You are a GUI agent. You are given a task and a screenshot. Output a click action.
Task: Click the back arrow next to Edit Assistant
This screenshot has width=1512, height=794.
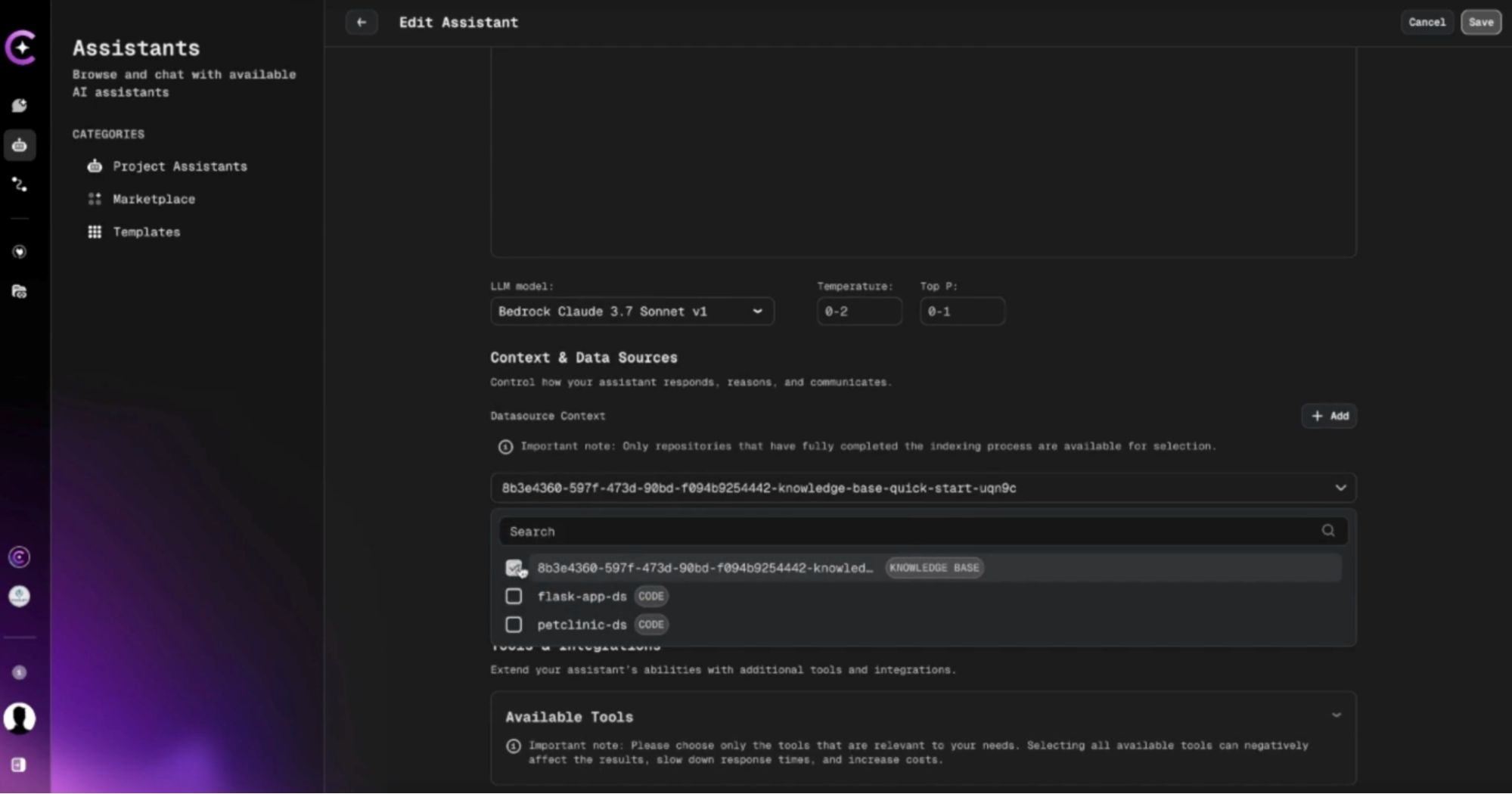(361, 22)
